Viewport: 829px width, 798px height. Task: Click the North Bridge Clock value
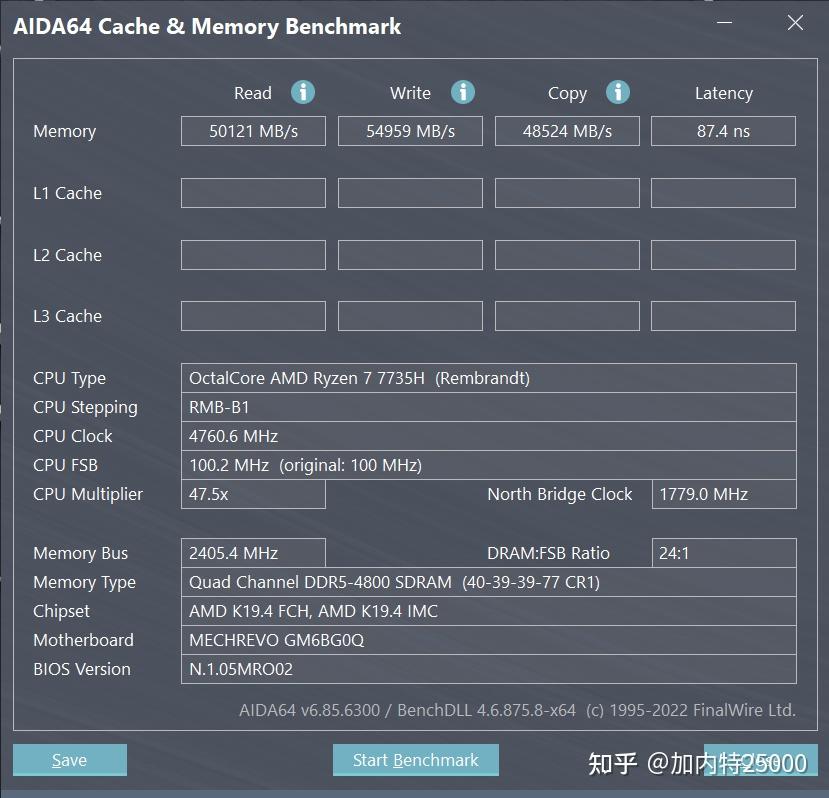[723, 494]
